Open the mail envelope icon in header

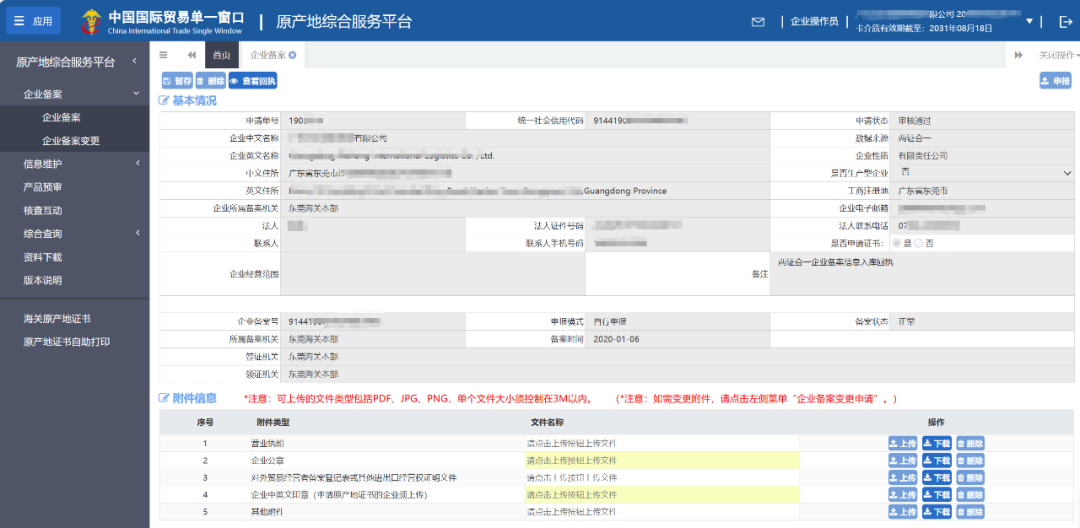click(758, 21)
